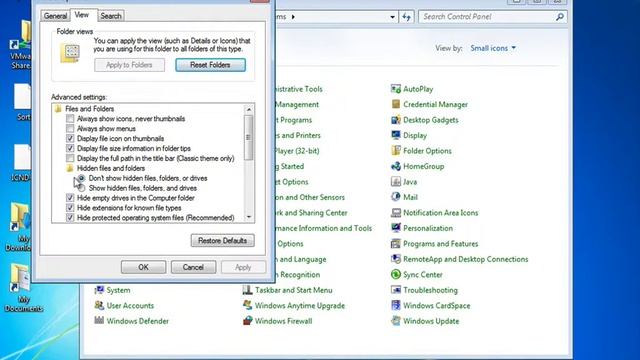Check Display the full path in title bar

70,158
